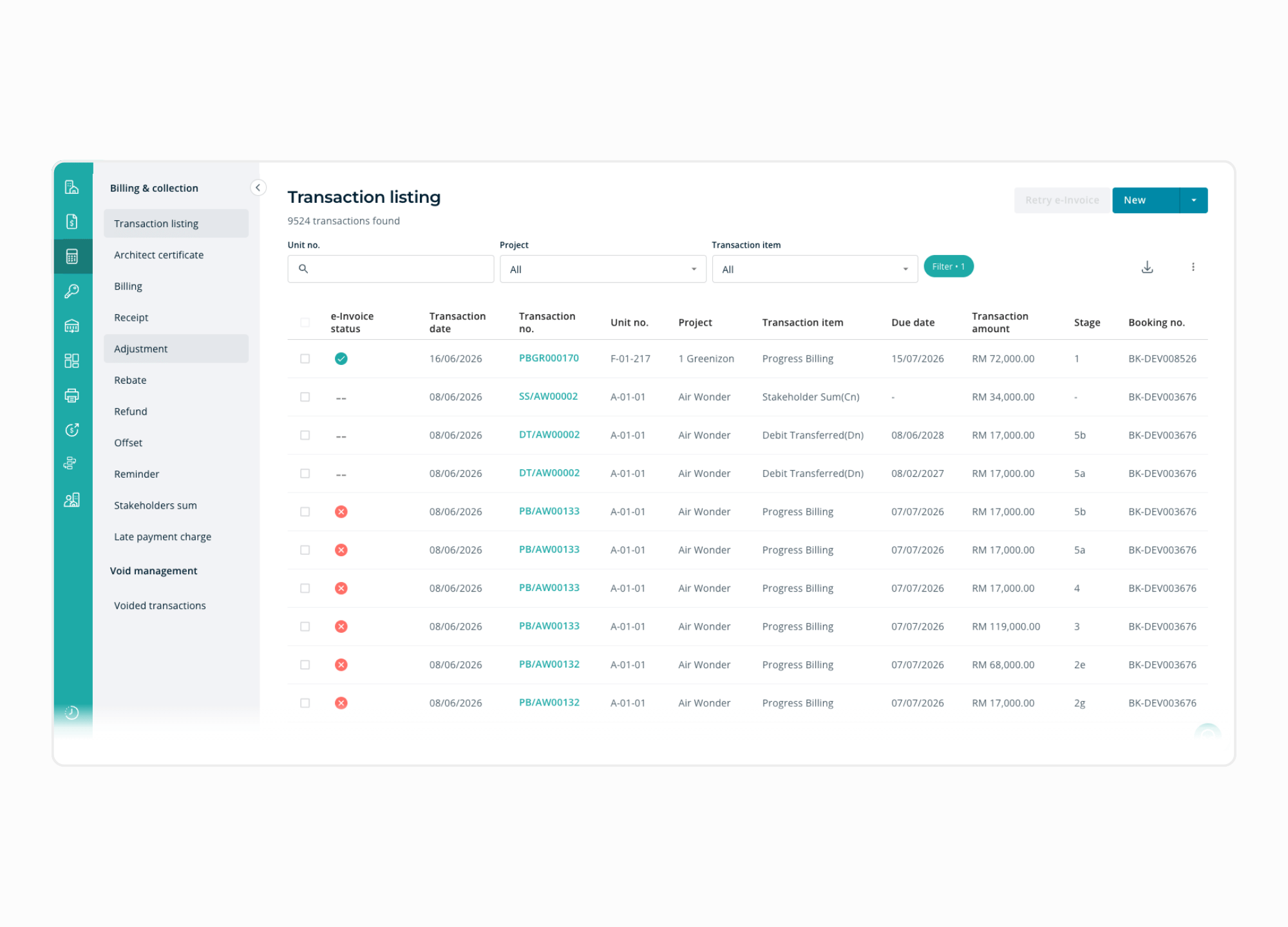The width and height of the screenshot is (1288, 927).
Task: Open Rebate in the side menu
Action: pyautogui.click(x=176, y=380)
